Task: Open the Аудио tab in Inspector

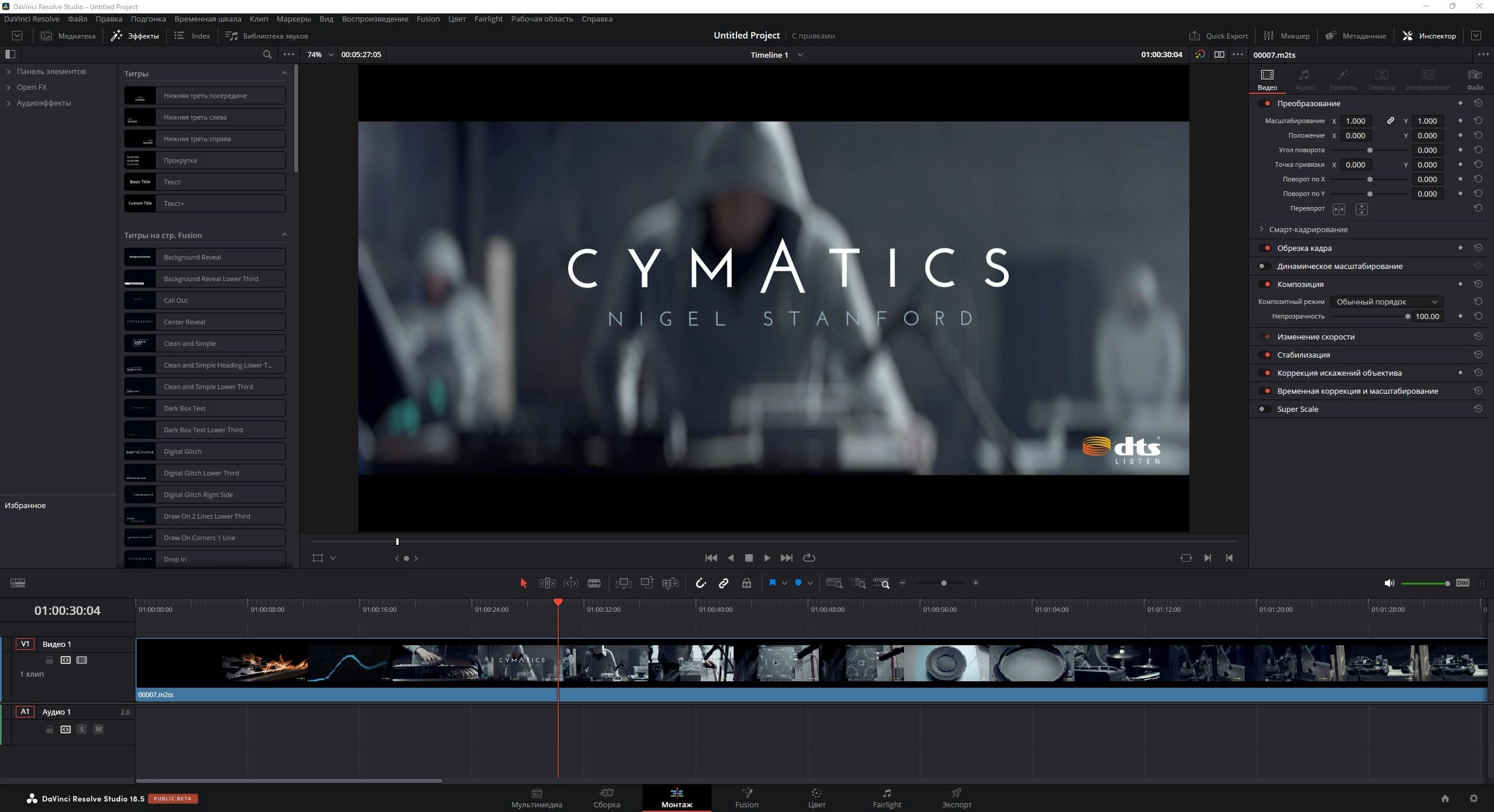Action: [x=1304, y=80]
